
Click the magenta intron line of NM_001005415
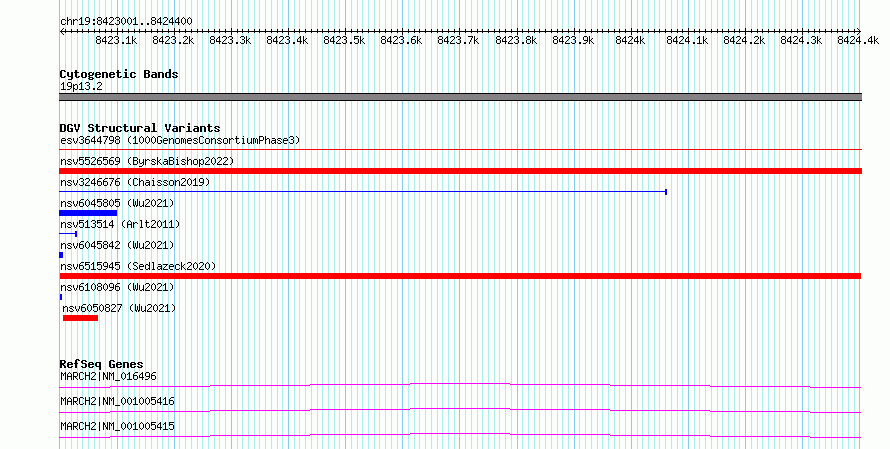(x=460, y=435)
